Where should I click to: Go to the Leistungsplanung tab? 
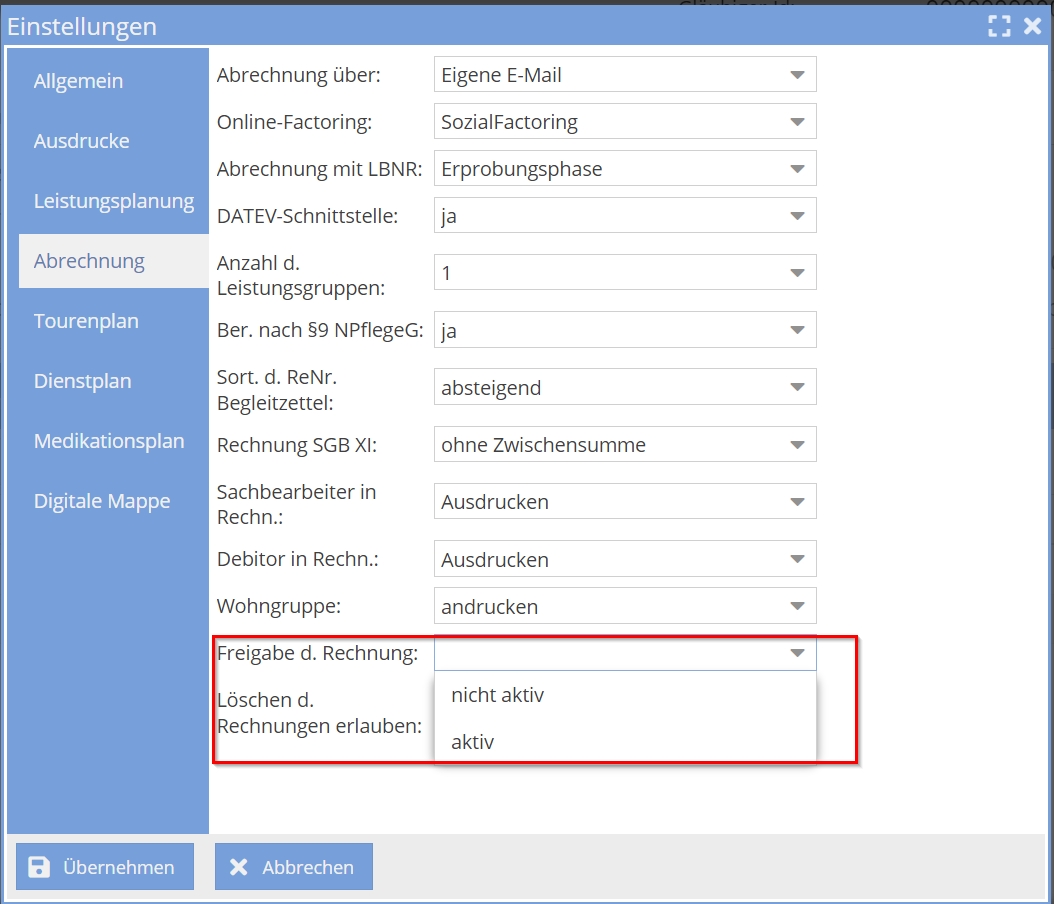(113, 201)
